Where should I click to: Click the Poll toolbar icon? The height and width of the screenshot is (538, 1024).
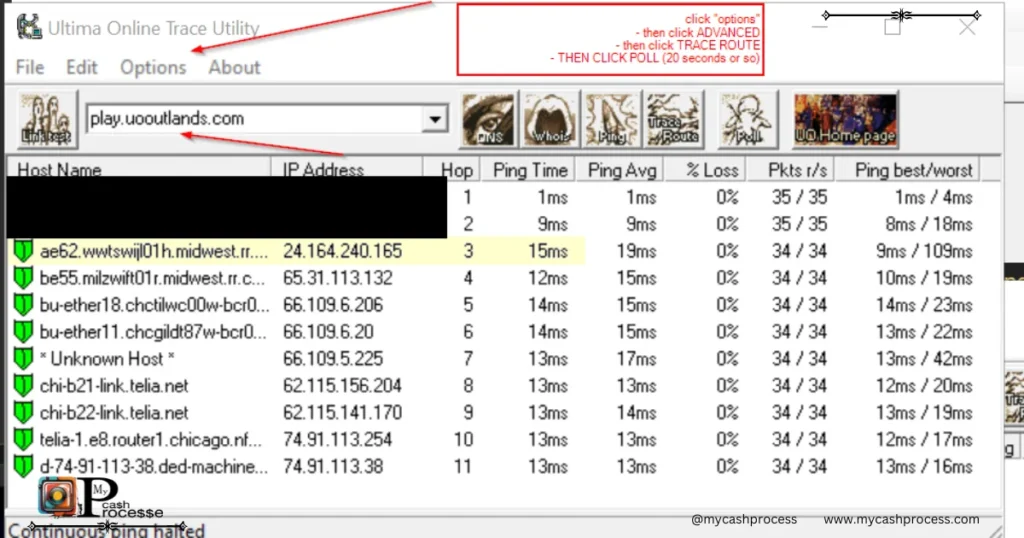[746, 119]
